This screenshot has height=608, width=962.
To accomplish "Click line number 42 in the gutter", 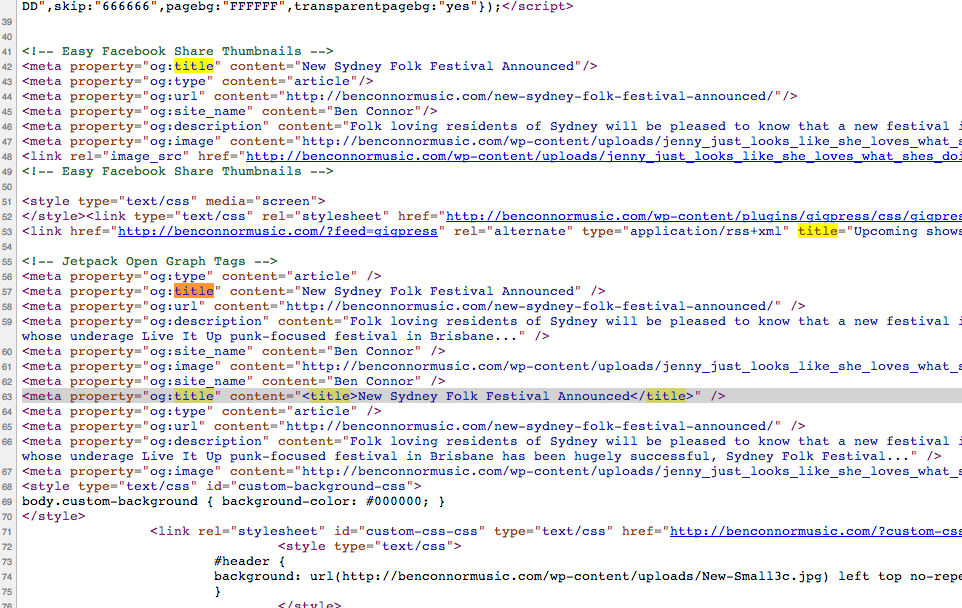I will click(x=7, y=67).
